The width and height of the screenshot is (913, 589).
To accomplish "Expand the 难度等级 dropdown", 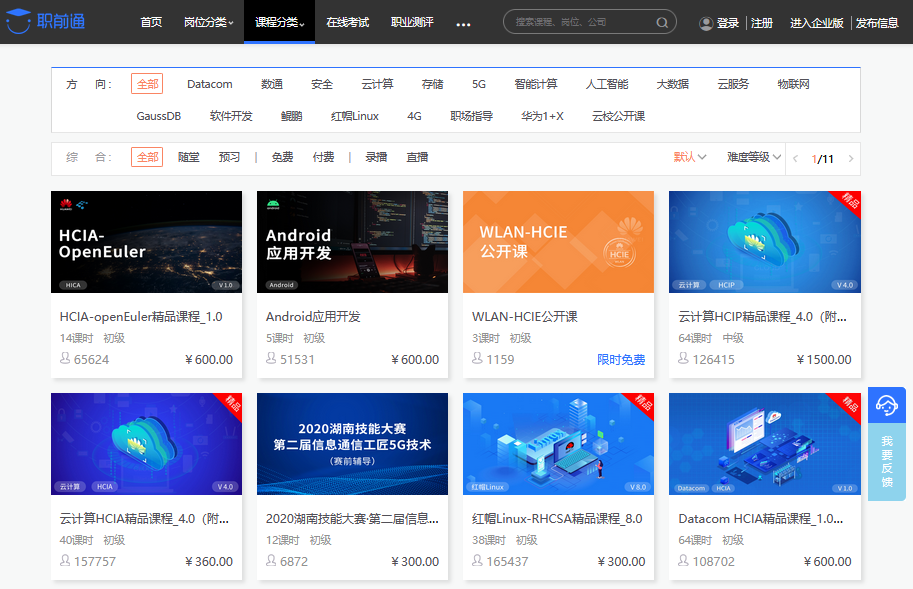I will [x=753, y=157].
